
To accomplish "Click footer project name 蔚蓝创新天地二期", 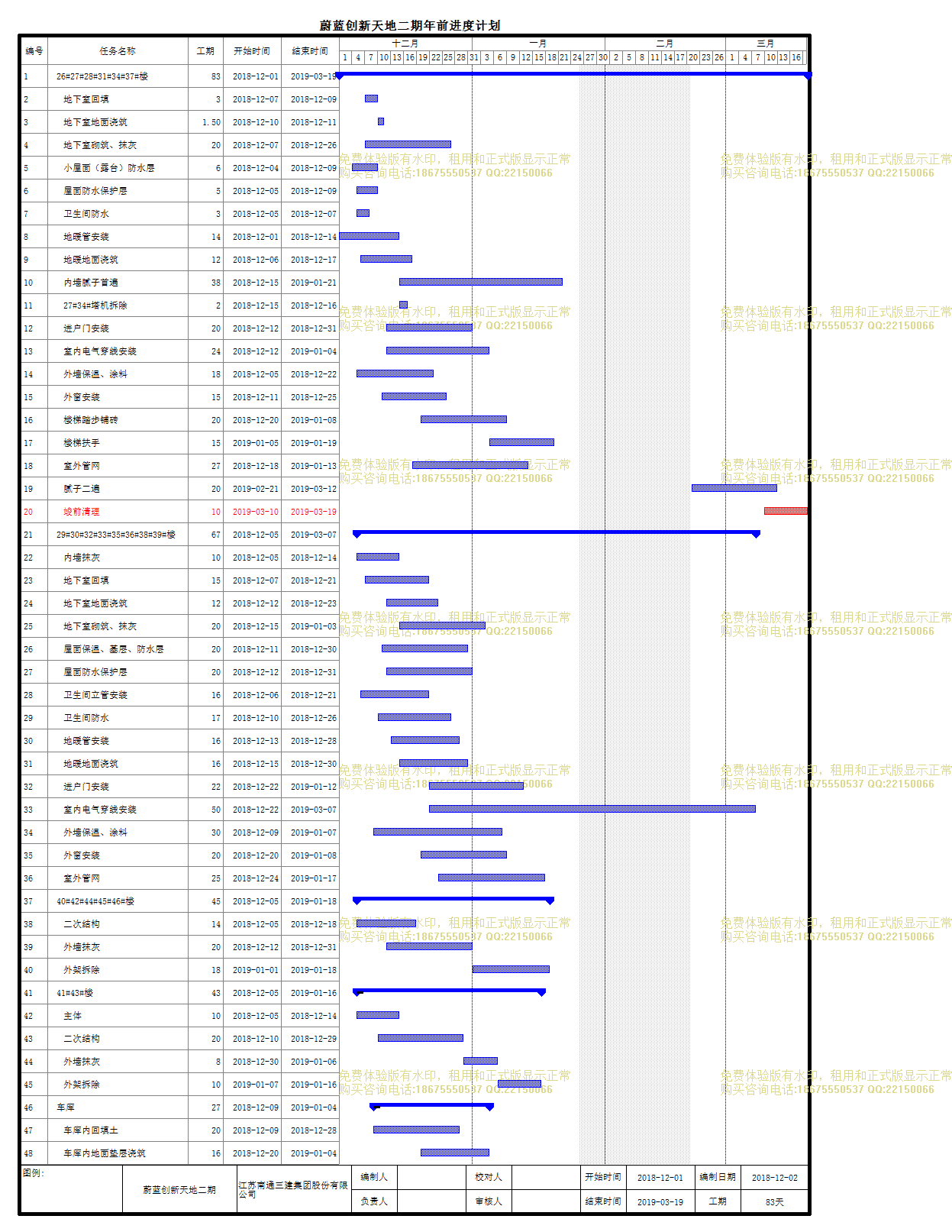I will pos(179,1190).
